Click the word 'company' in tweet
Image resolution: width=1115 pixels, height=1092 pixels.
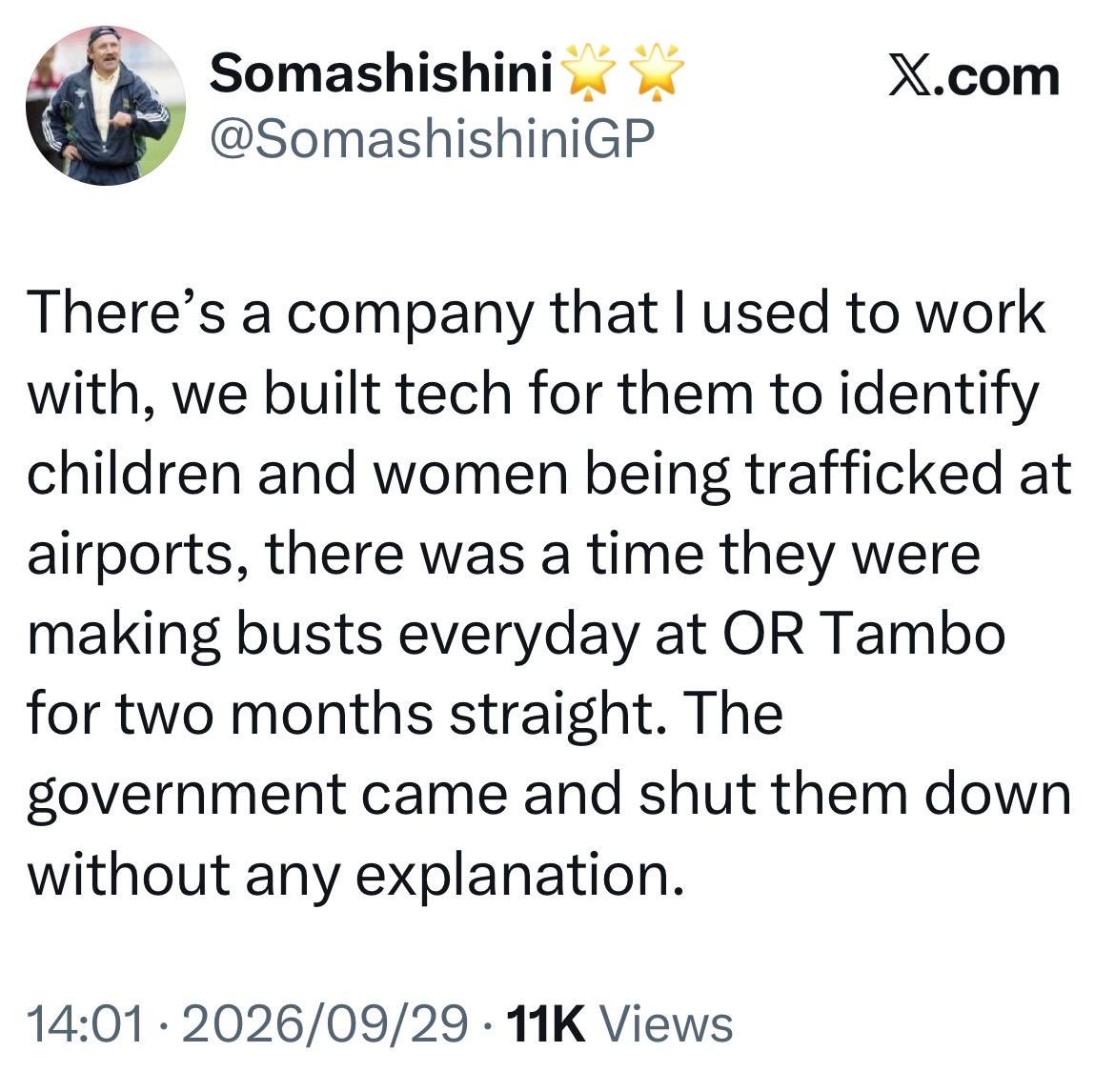click(410, 315)
